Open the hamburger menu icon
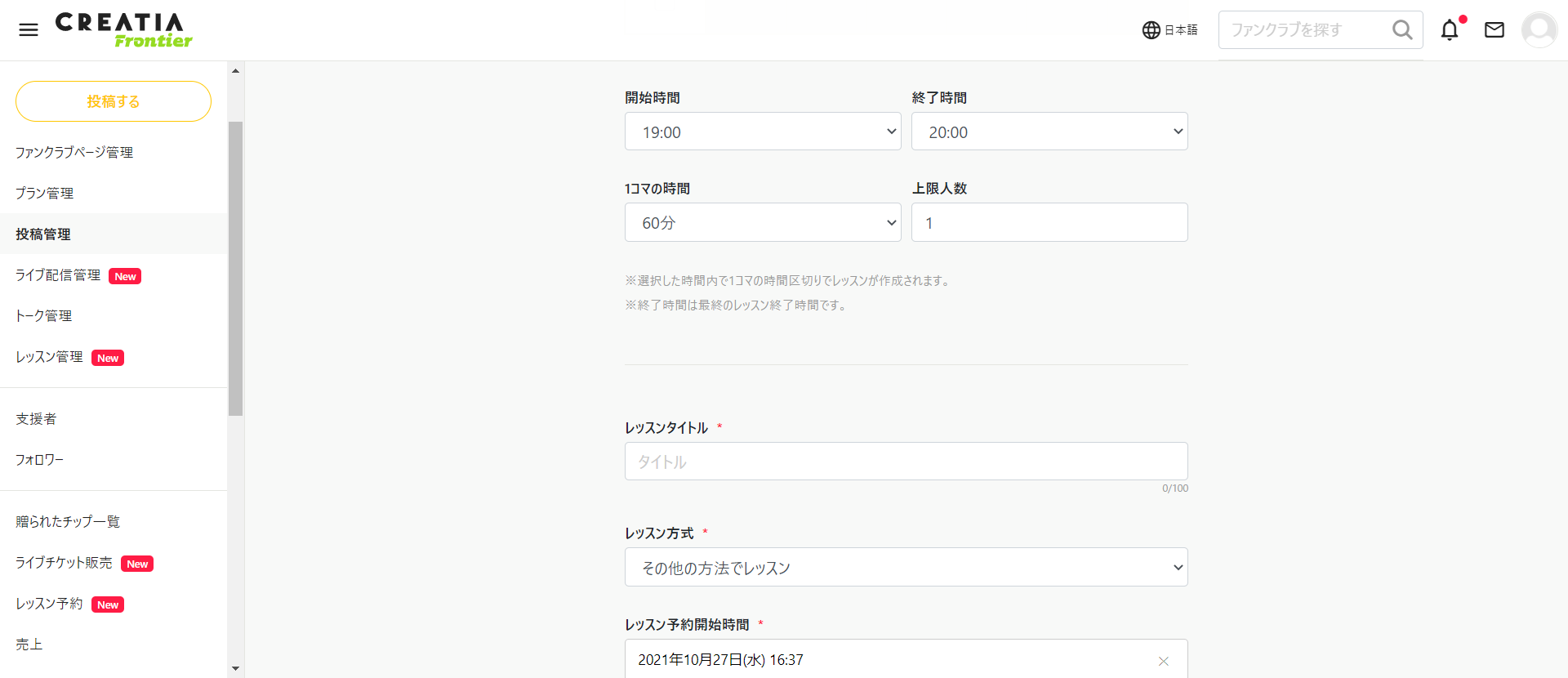This screenshot has width=1568, height=678. [x=29, y=30]
